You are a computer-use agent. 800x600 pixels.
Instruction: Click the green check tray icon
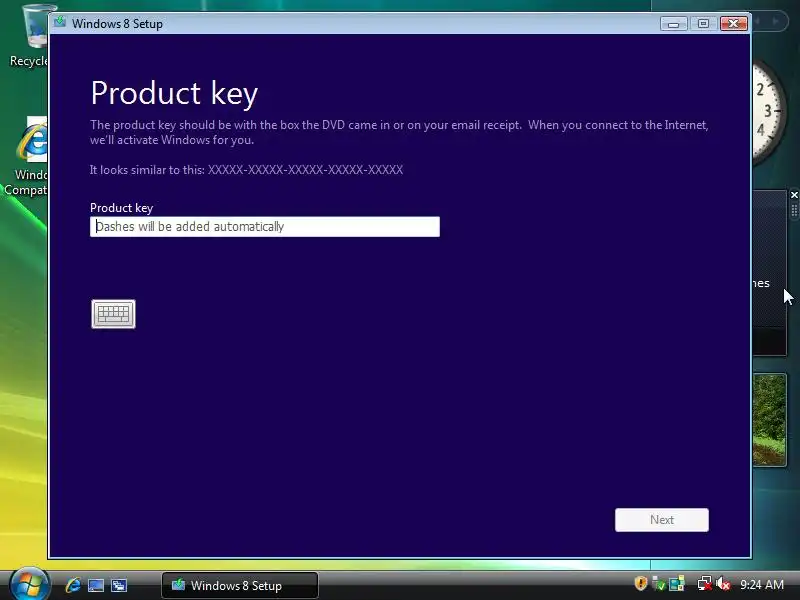[659, 584]
